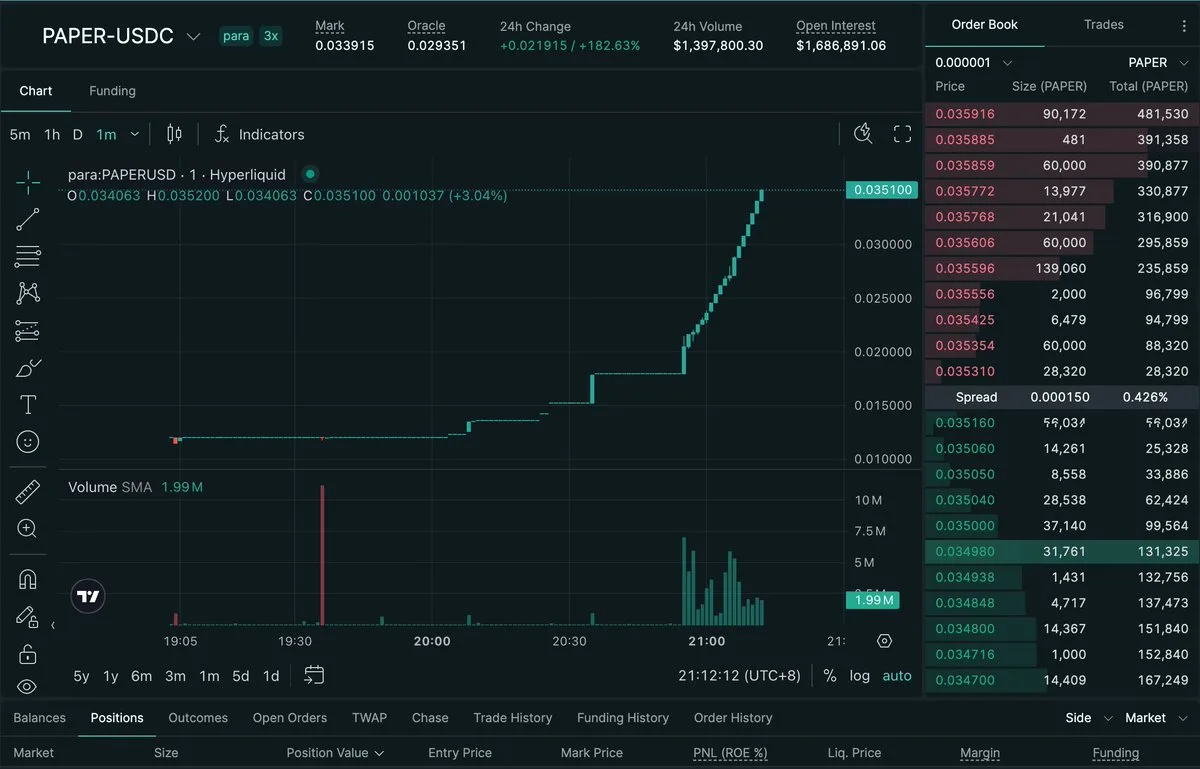This screenshot has width=1200, height=769.
Task: Toggle log scale on chart
Action: tap(860, 676)
